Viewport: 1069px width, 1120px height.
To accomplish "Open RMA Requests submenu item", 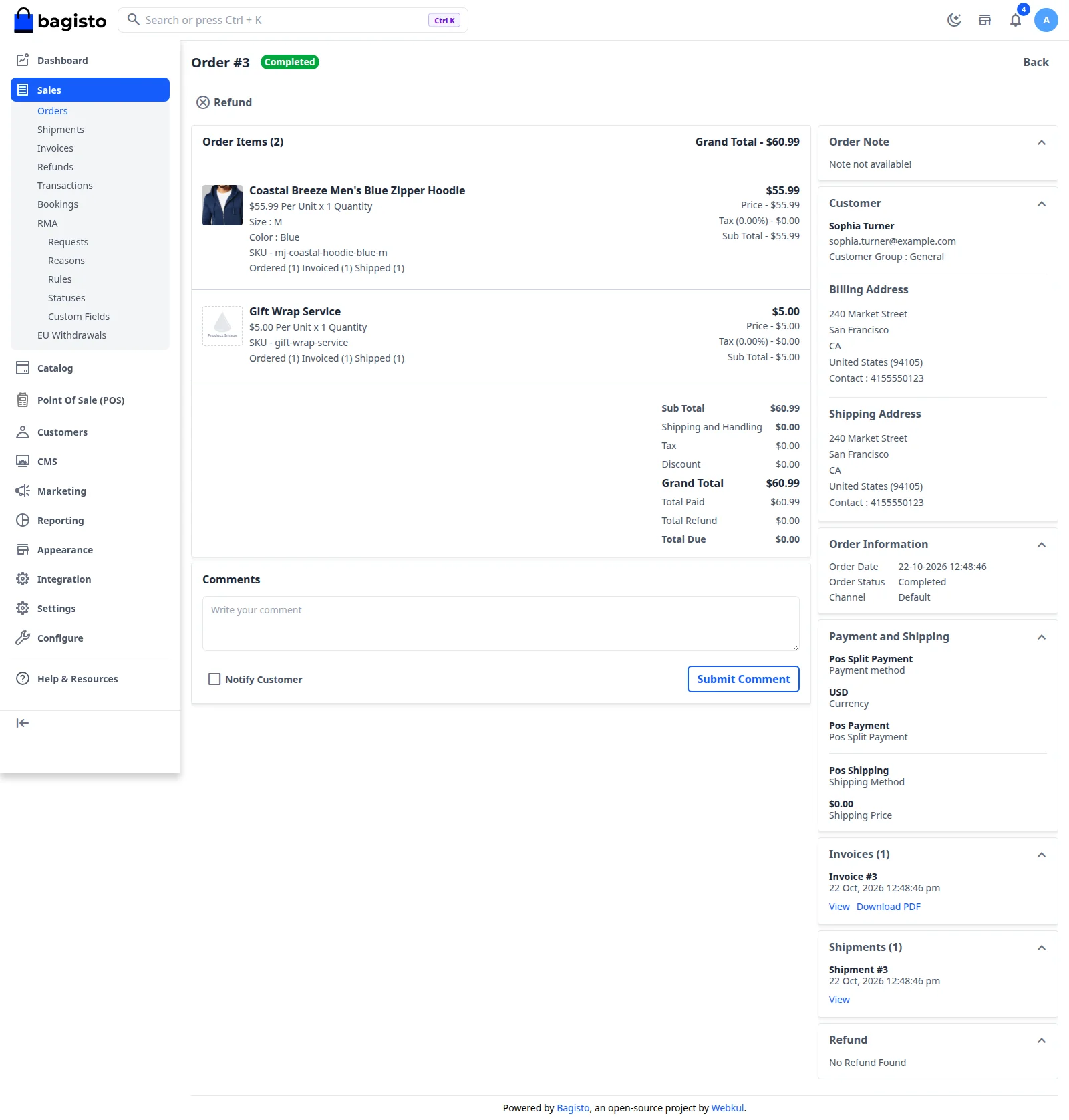I will point(68,242).
